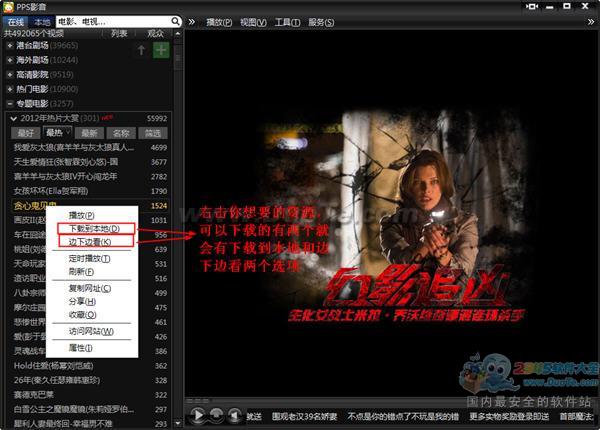Image resolution: width=600 pixels, height=430 pixels.
Task: Click the double-chevron at far right of menu bar
Action: point(591,22)
